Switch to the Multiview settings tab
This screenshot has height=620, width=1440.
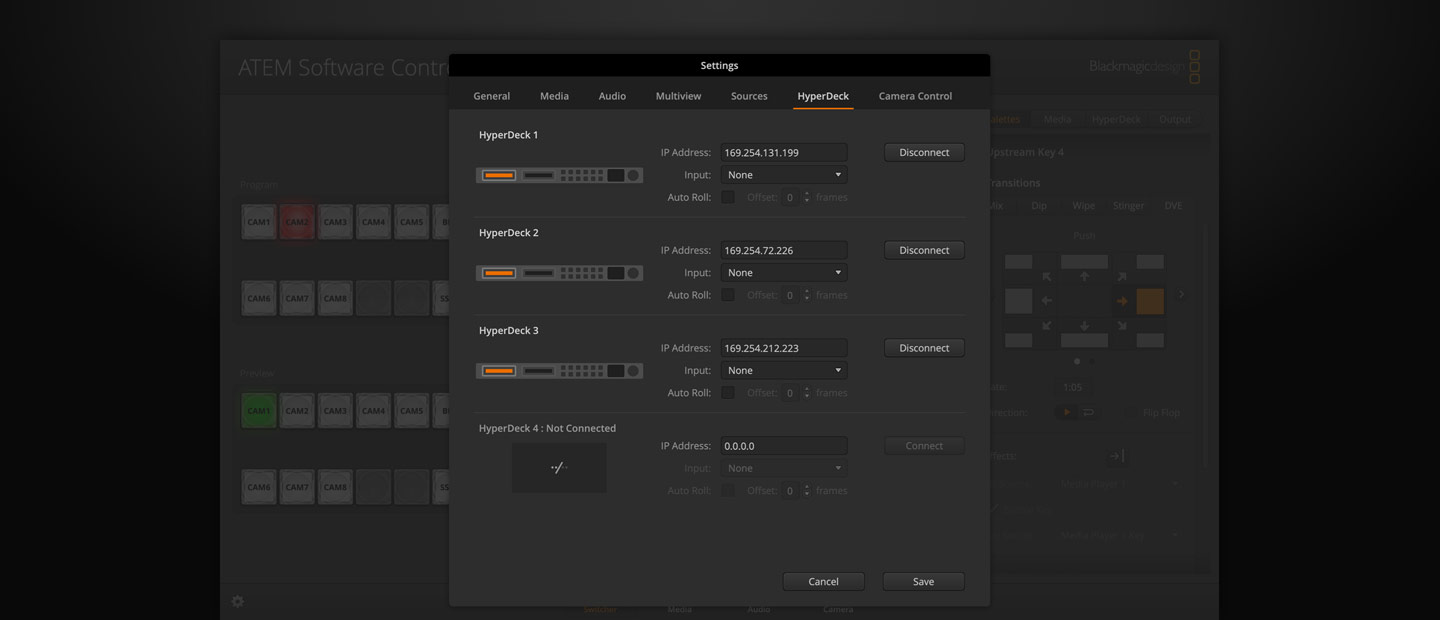pyautogui.click(x=678, y=95)
